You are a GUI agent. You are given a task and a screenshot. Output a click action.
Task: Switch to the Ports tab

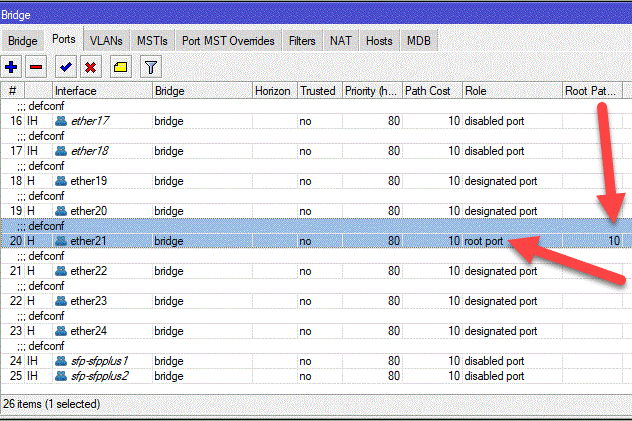[64, 39]
